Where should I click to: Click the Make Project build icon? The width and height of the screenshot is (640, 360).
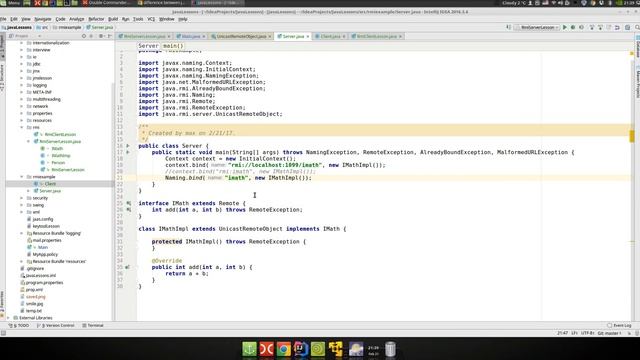click(509, 27)
